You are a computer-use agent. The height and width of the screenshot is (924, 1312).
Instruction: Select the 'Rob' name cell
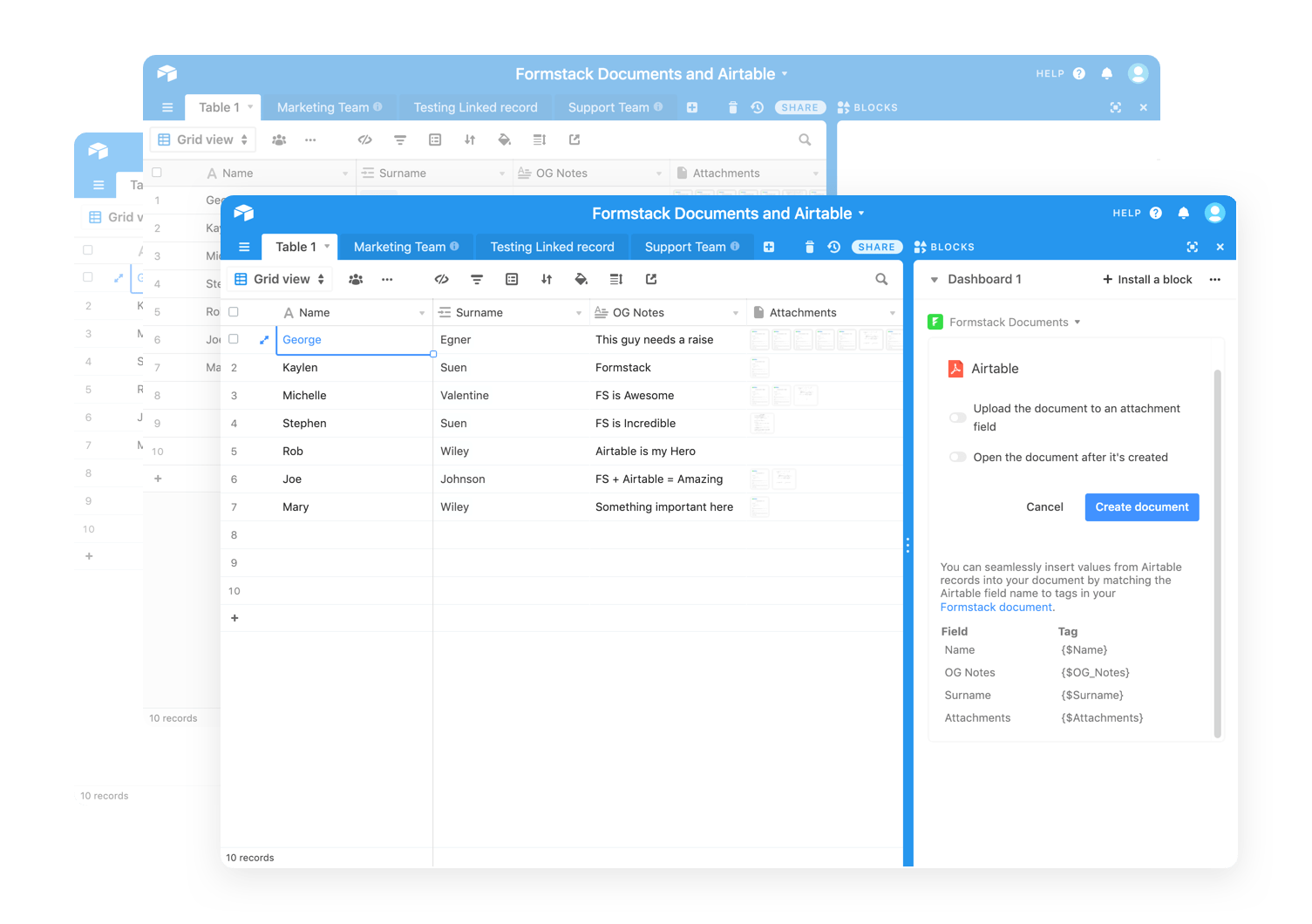(x=354, y=452)
